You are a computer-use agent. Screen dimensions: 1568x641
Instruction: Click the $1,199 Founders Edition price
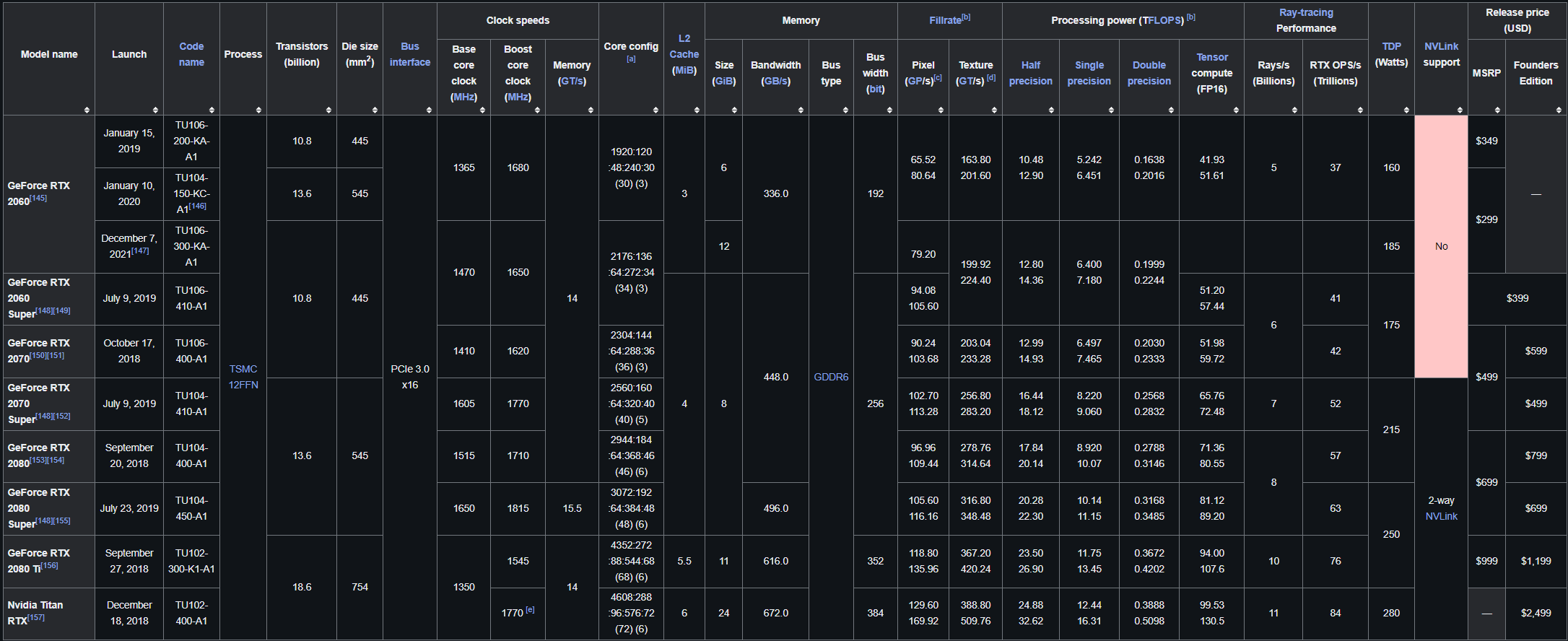(x=1536, y=561)
